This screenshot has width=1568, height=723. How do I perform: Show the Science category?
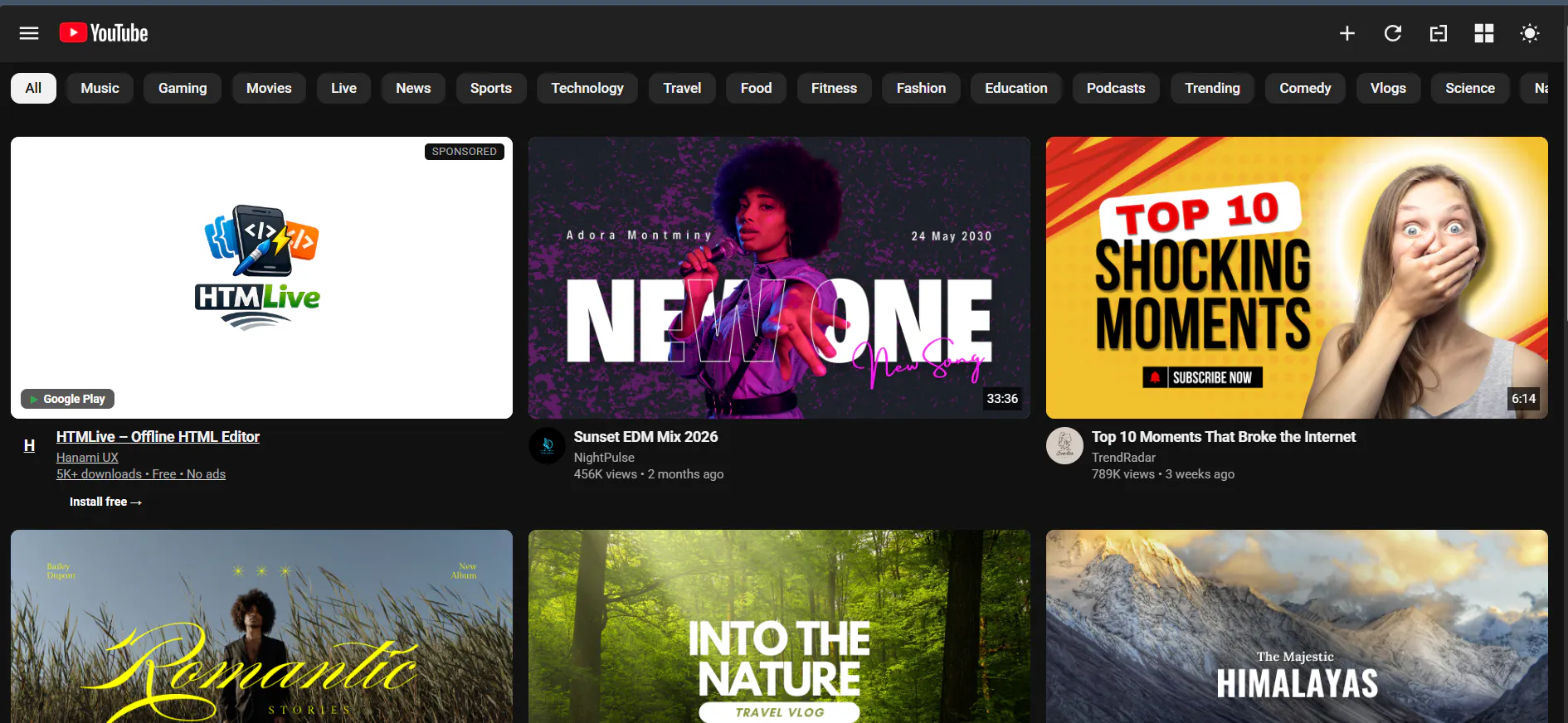point(1470,88)
